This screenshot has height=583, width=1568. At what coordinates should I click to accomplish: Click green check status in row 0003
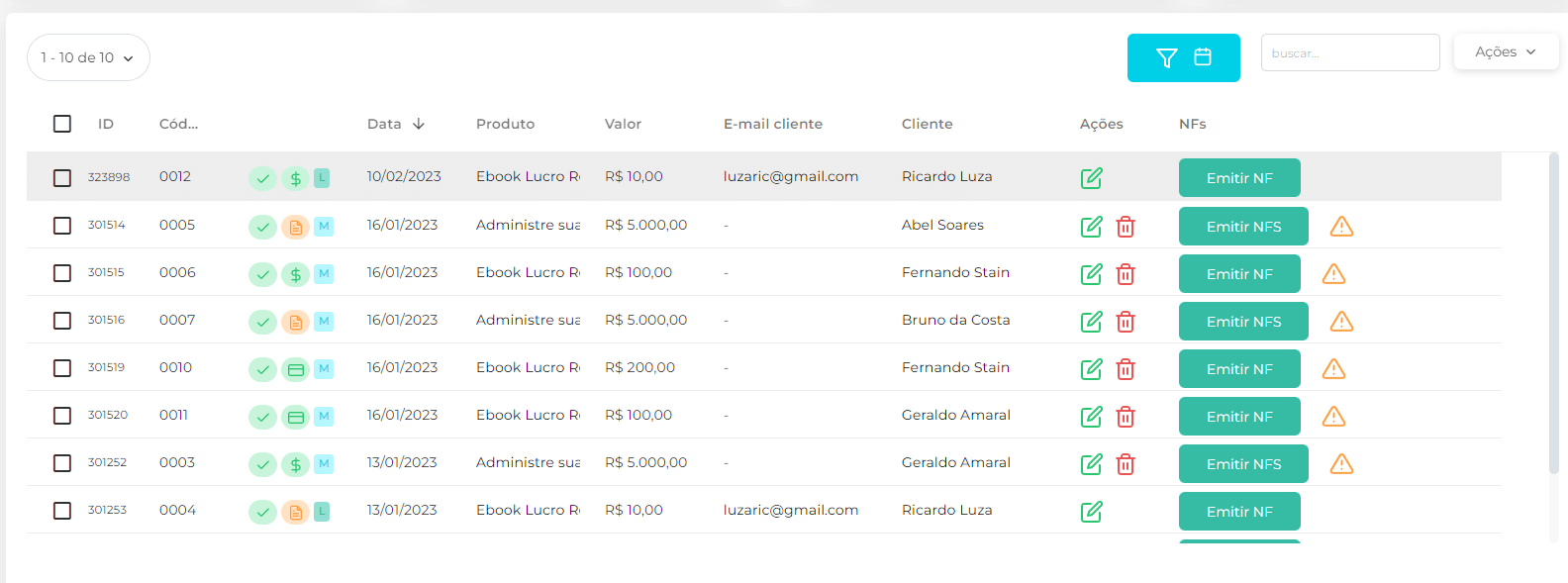coord(262,464)
